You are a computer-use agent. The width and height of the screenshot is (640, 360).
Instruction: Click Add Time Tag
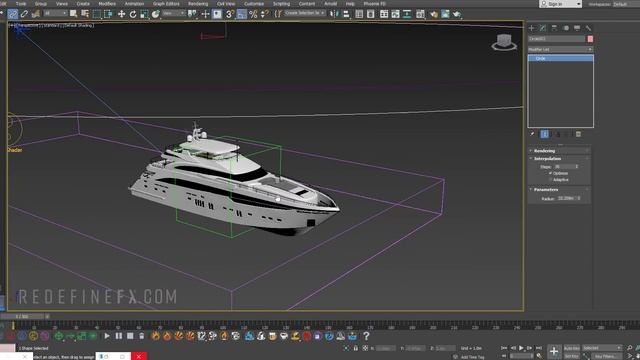tap(472, 357)
